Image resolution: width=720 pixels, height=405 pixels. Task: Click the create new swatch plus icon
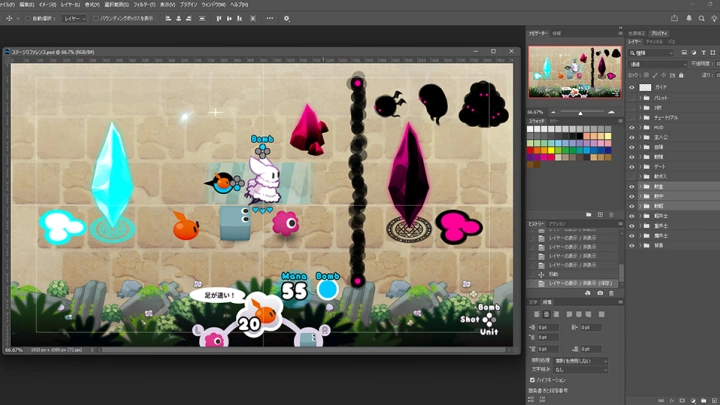600,214
